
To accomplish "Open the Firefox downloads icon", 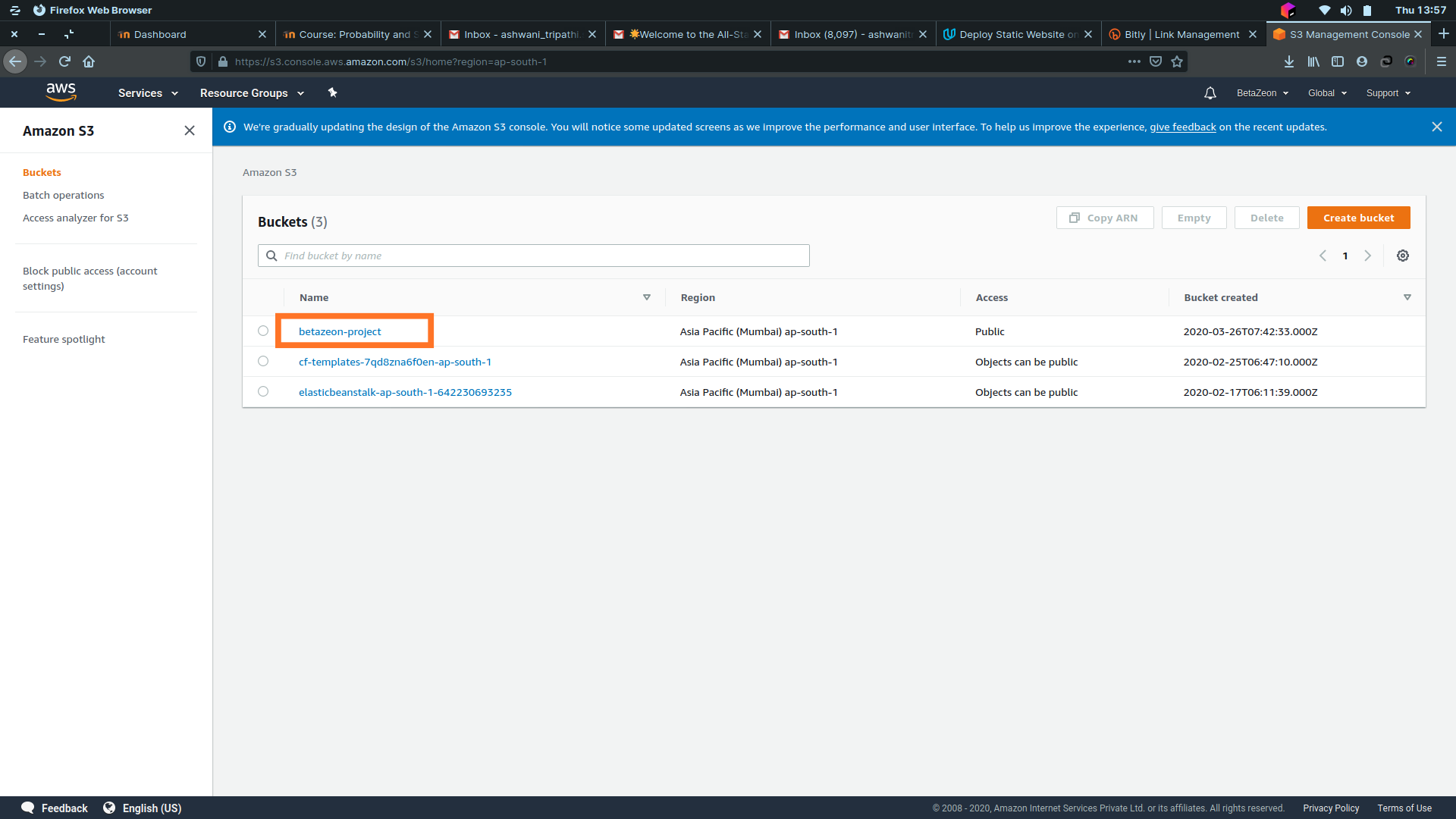I will (x=1289, y=61).
